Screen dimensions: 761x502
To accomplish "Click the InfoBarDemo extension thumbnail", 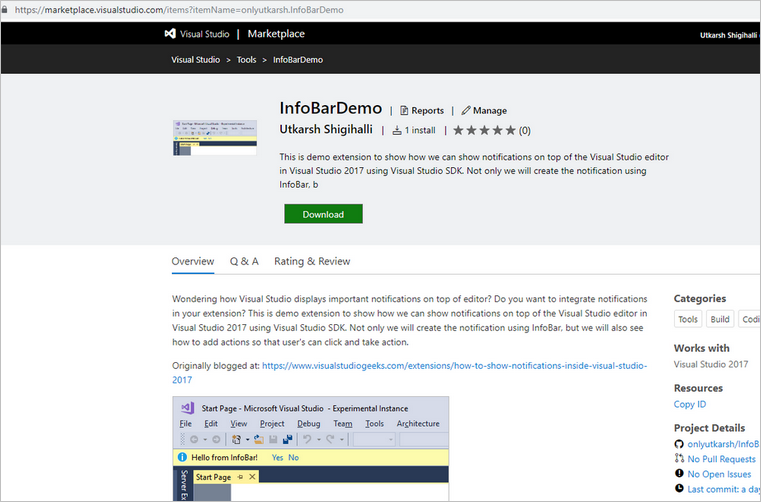I will click(215, 138).
